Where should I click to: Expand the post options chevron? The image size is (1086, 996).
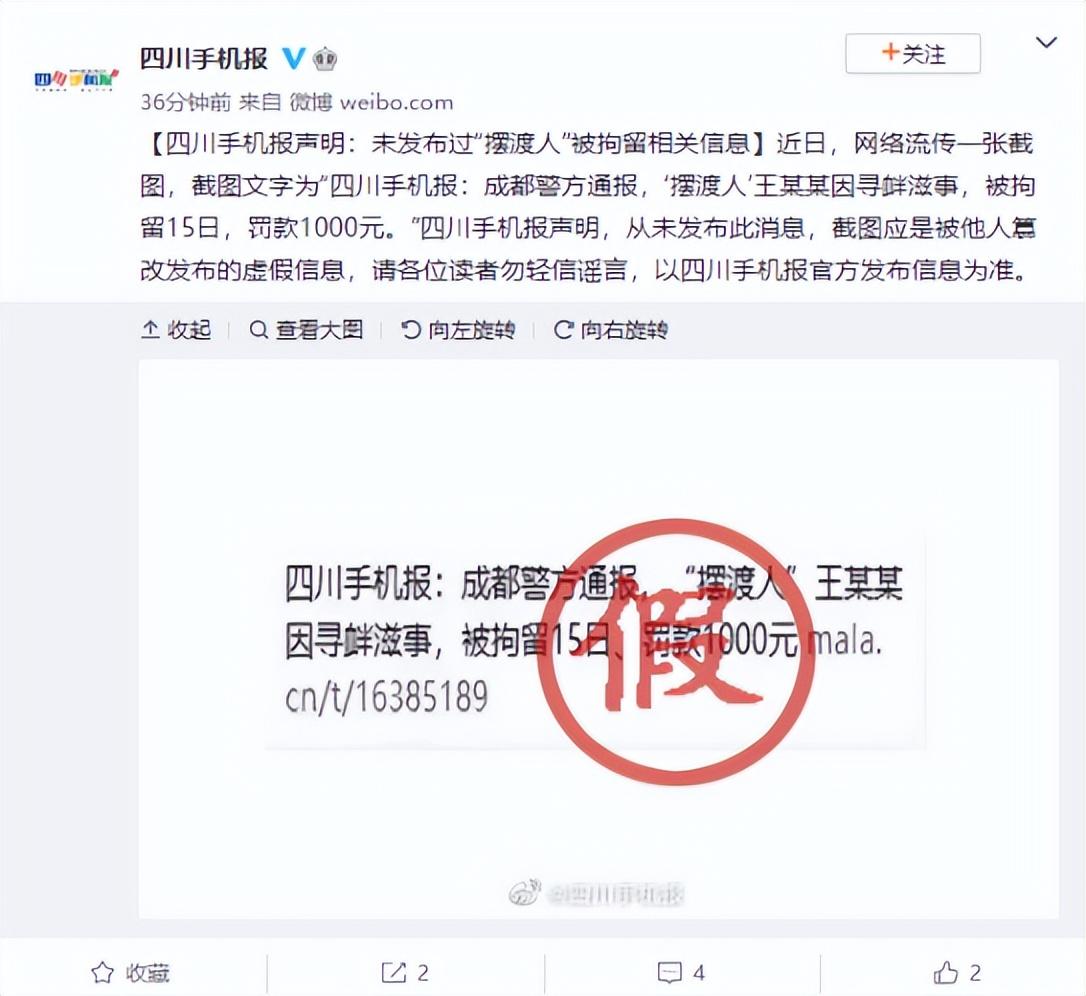[x=1046, y=43]
